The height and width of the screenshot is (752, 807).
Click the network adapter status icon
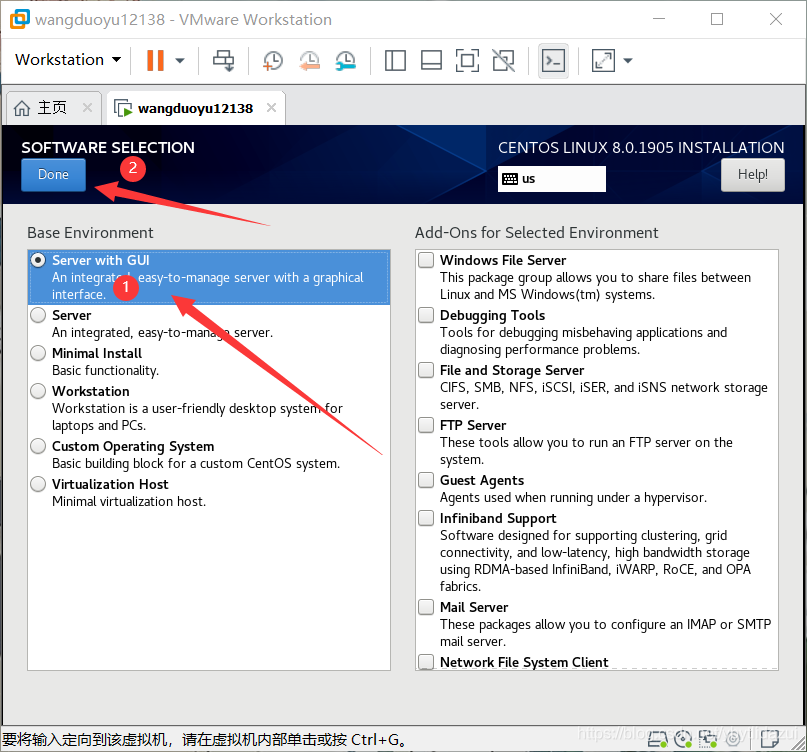[x=708, y=740]
